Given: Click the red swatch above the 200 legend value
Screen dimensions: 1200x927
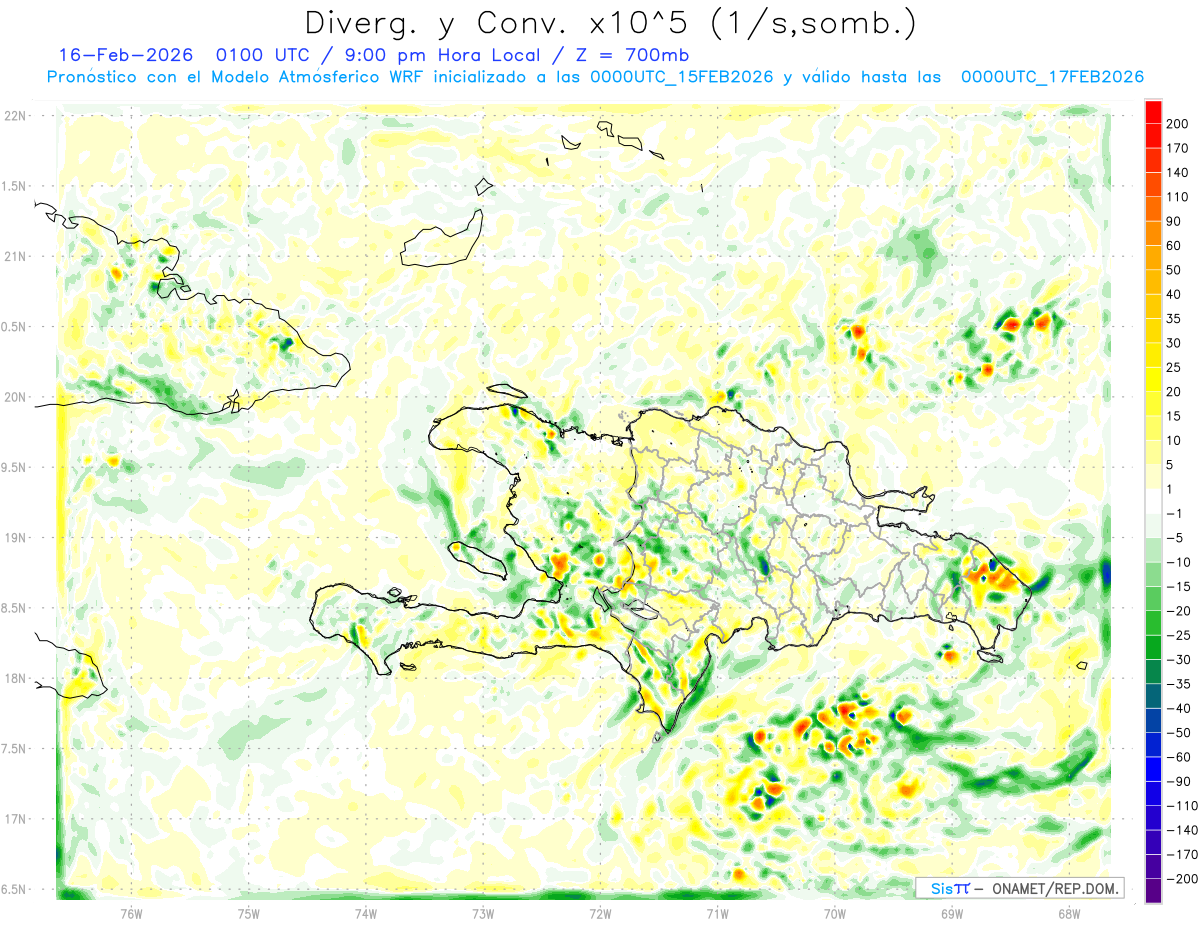Looking at the screenshot, I should click(x=1153, y=110).
